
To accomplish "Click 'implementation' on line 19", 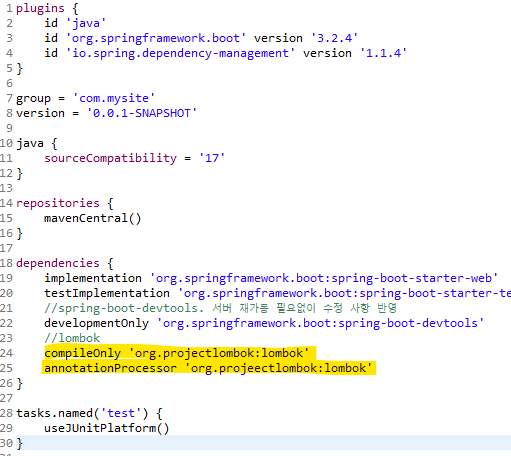I will (93, 278).
